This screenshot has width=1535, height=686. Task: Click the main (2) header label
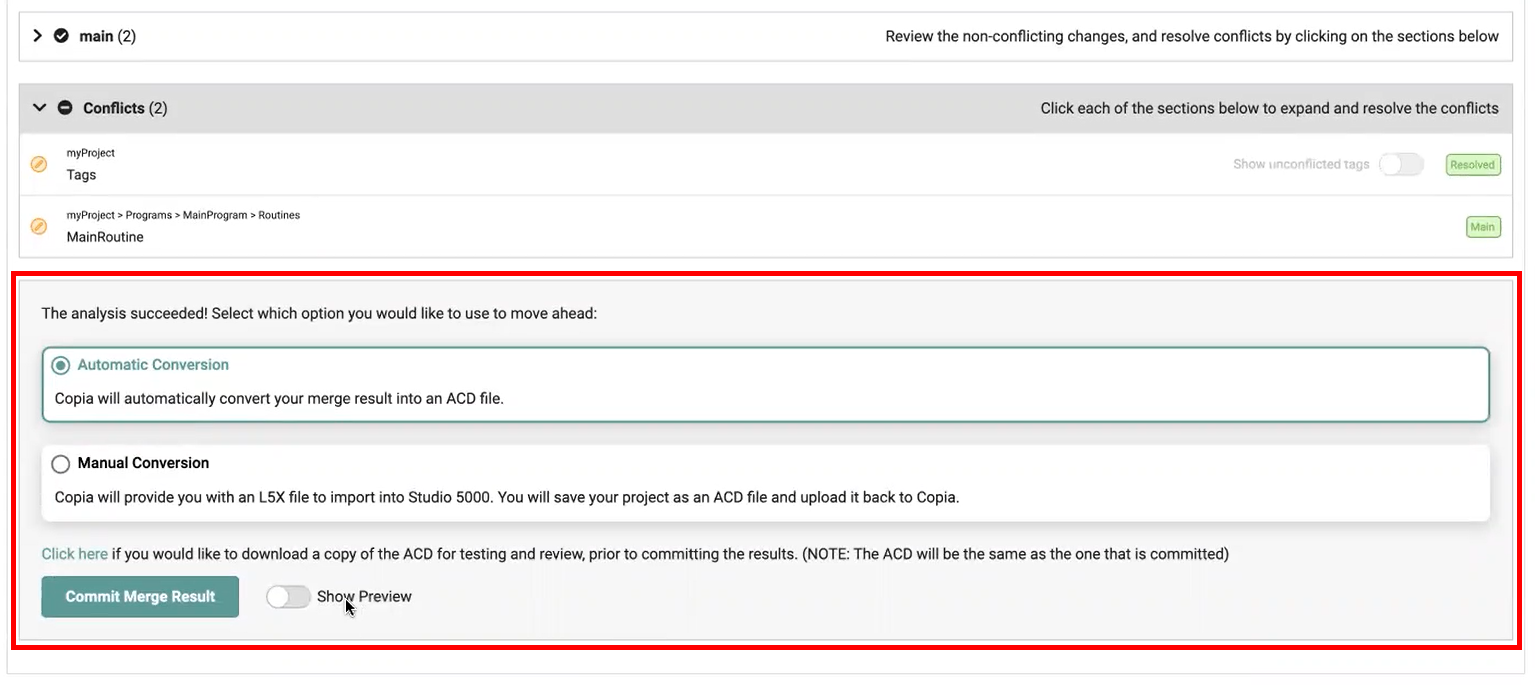coord(107,36)
